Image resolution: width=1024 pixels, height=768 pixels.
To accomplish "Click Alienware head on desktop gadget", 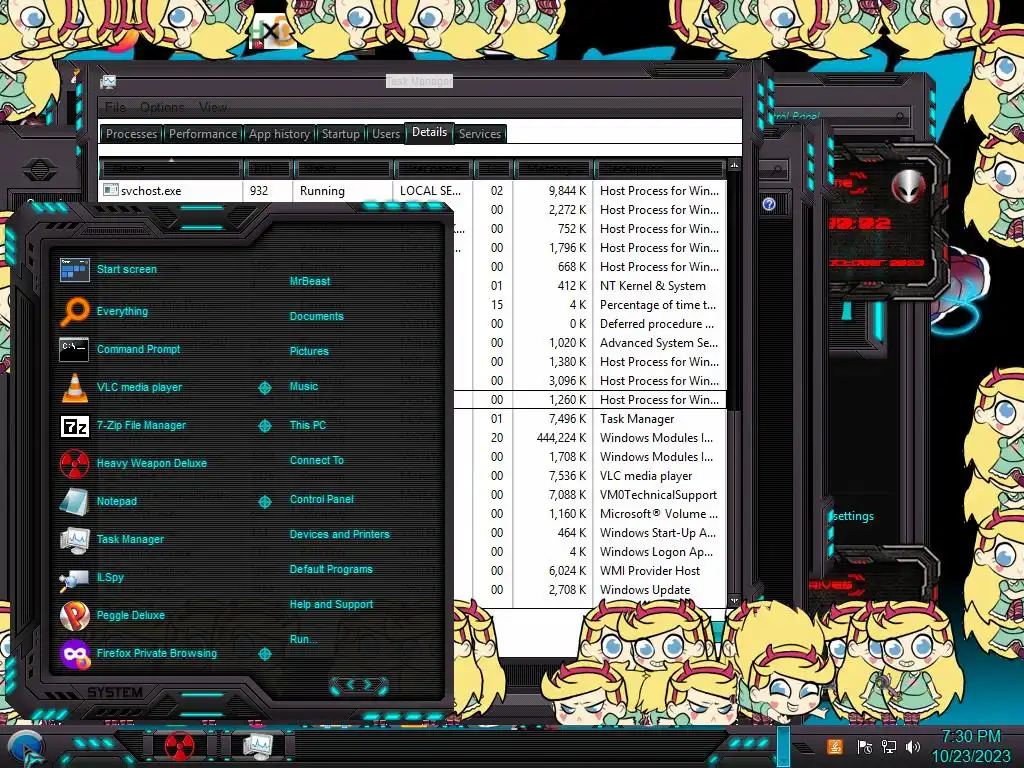I will pos(908,185).
